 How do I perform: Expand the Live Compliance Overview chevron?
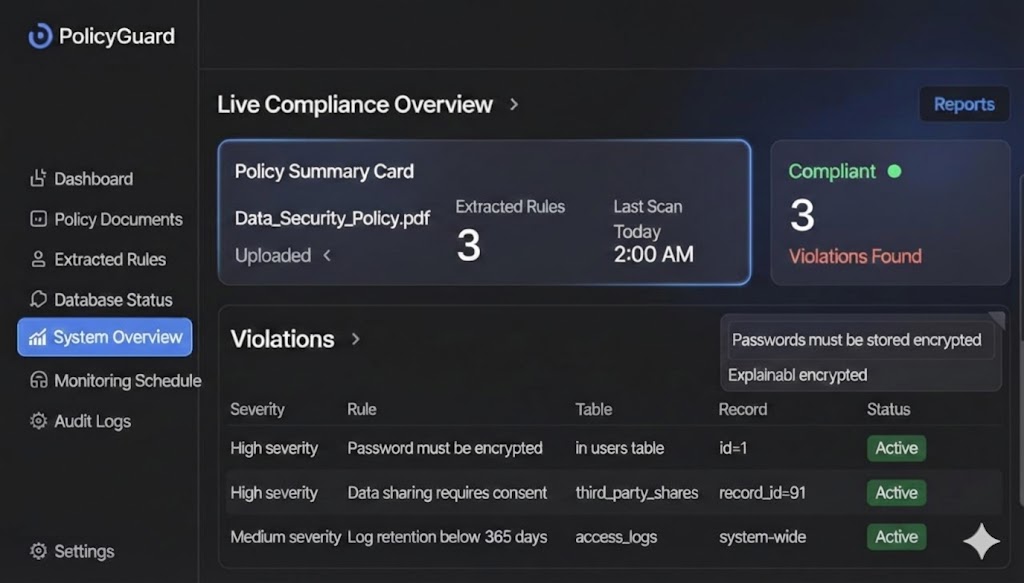[x=513, y=104]
